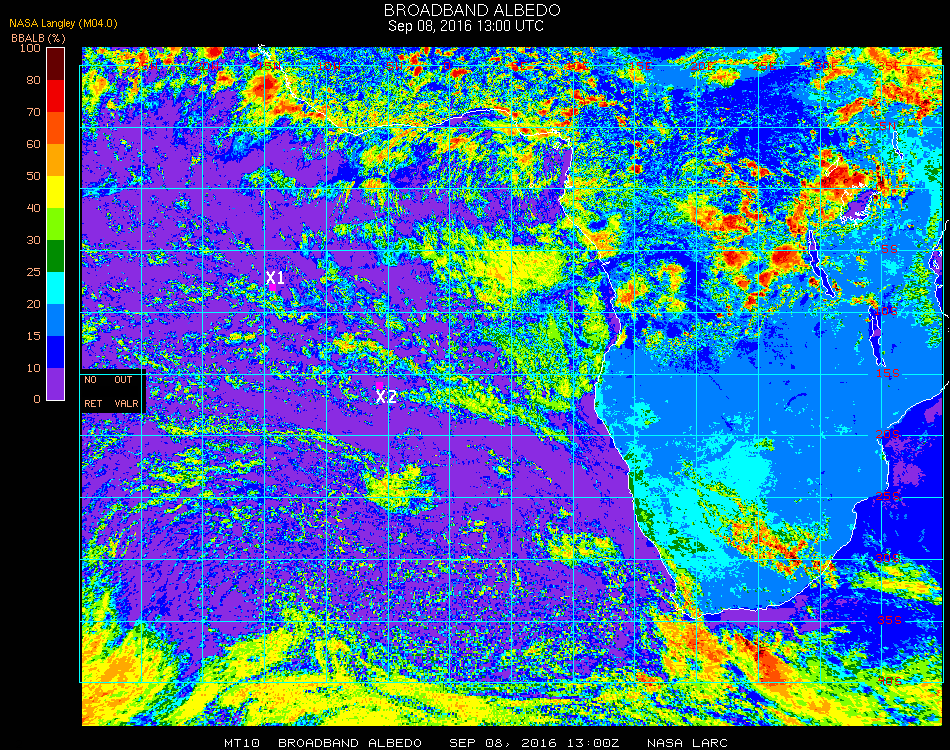The image size is (950, 750).
Task: Click the 'OUT' label in the legend box
Action: (123, 380)
